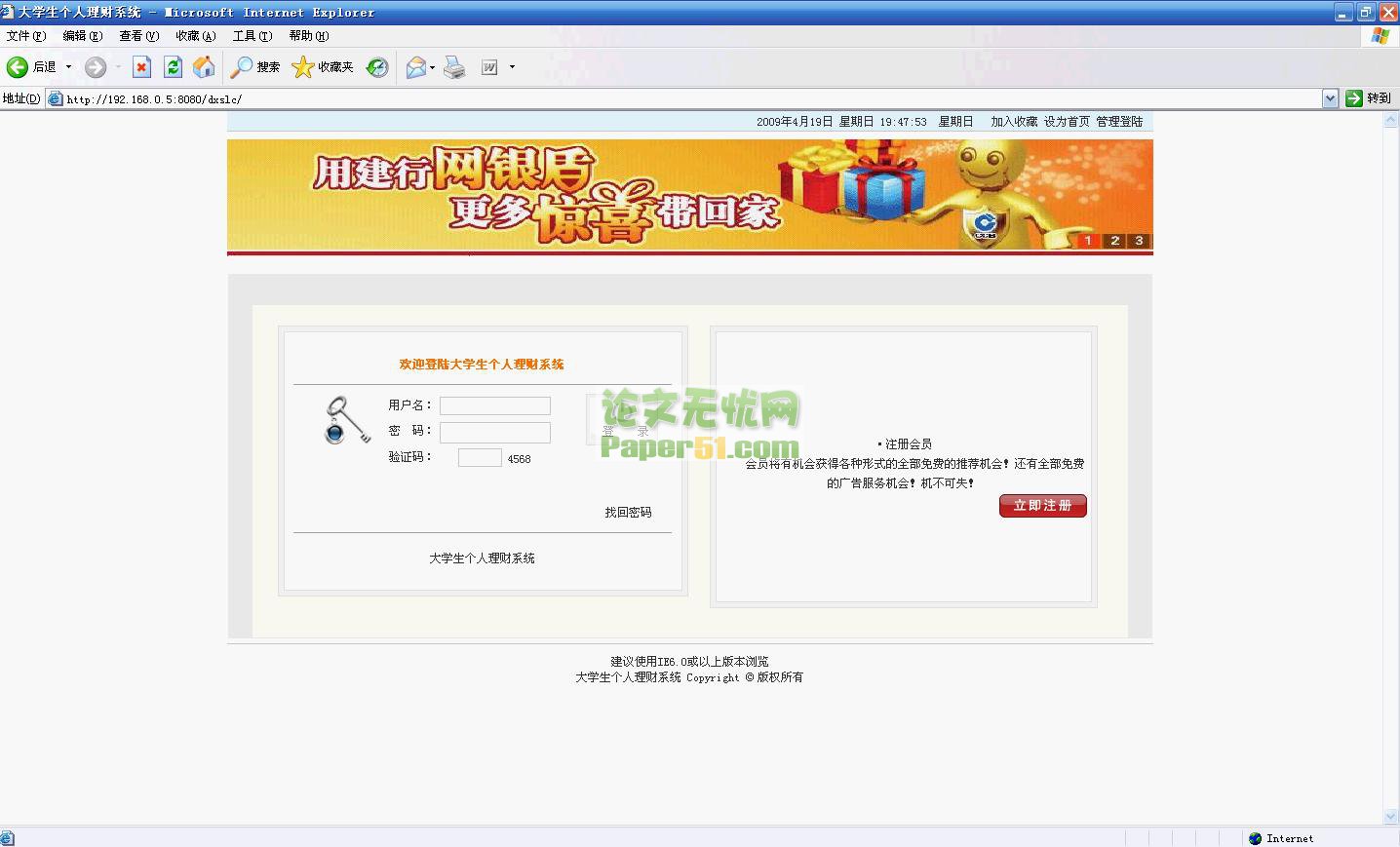This screenshot has height=847, width=1400.
Task: Expand the Back button history dropdown
Action: coord(68,67)
